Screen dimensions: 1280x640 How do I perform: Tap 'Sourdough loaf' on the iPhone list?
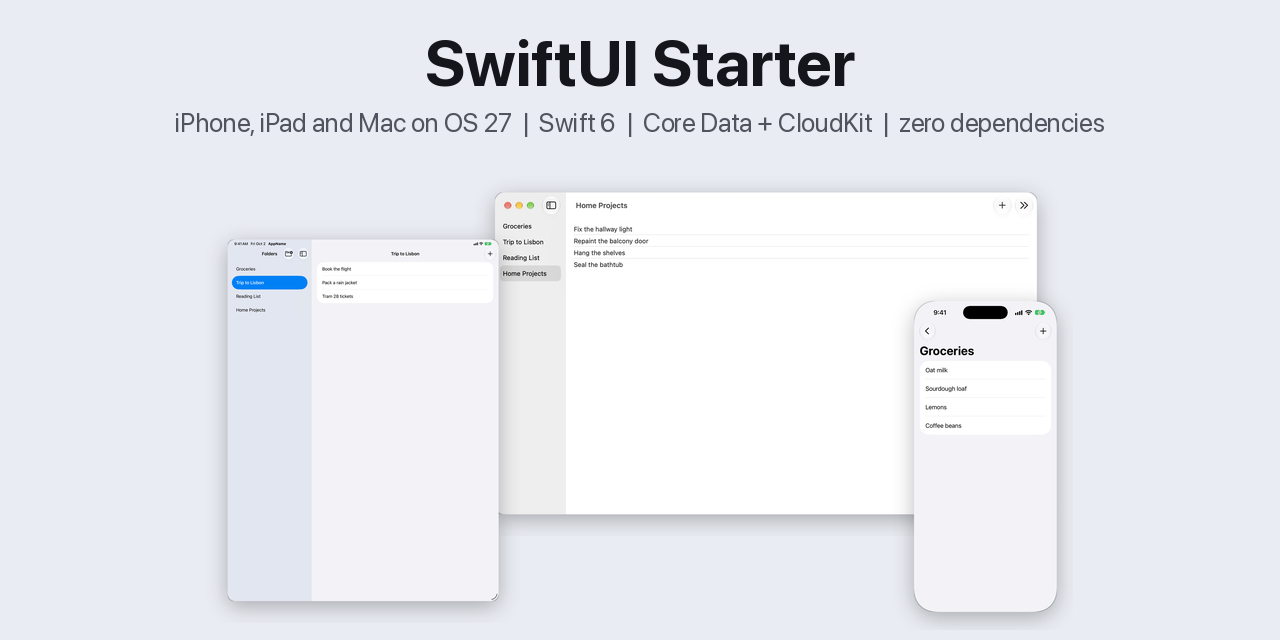coord(985,389)
